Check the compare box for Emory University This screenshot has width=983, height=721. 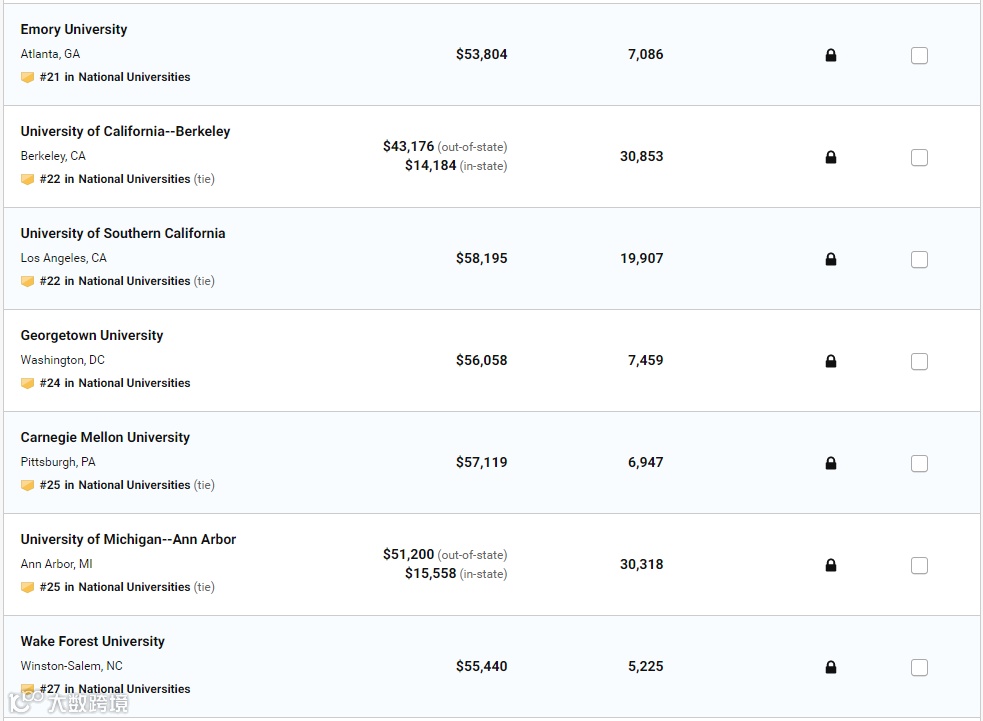919,56
